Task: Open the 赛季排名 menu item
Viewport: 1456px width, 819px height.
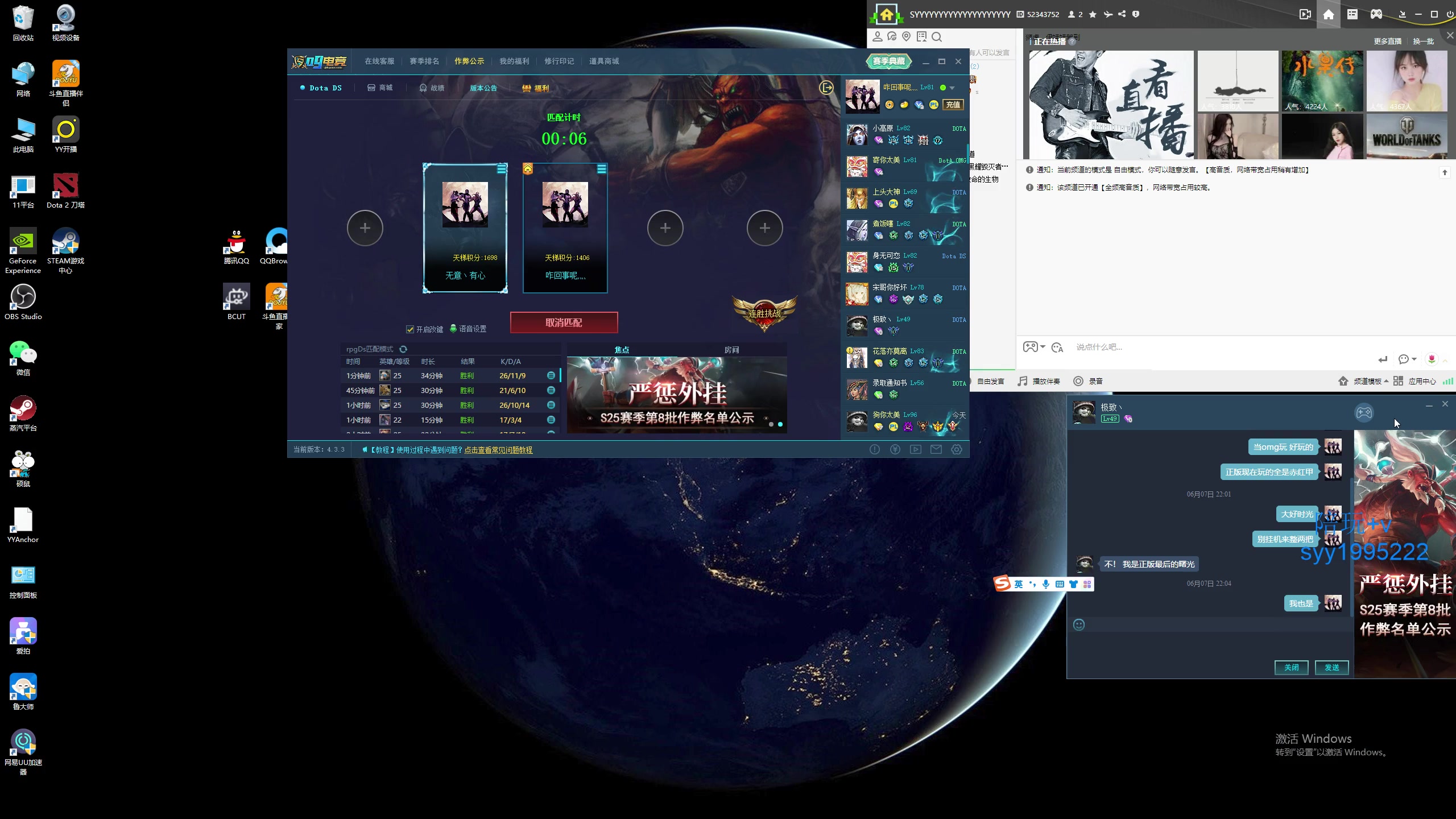Action: pyautogui.click(x=424, y=61)
